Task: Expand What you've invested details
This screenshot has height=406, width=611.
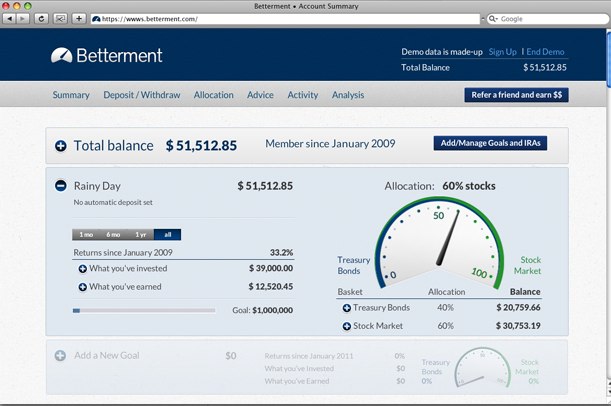Action: (82, 269)
